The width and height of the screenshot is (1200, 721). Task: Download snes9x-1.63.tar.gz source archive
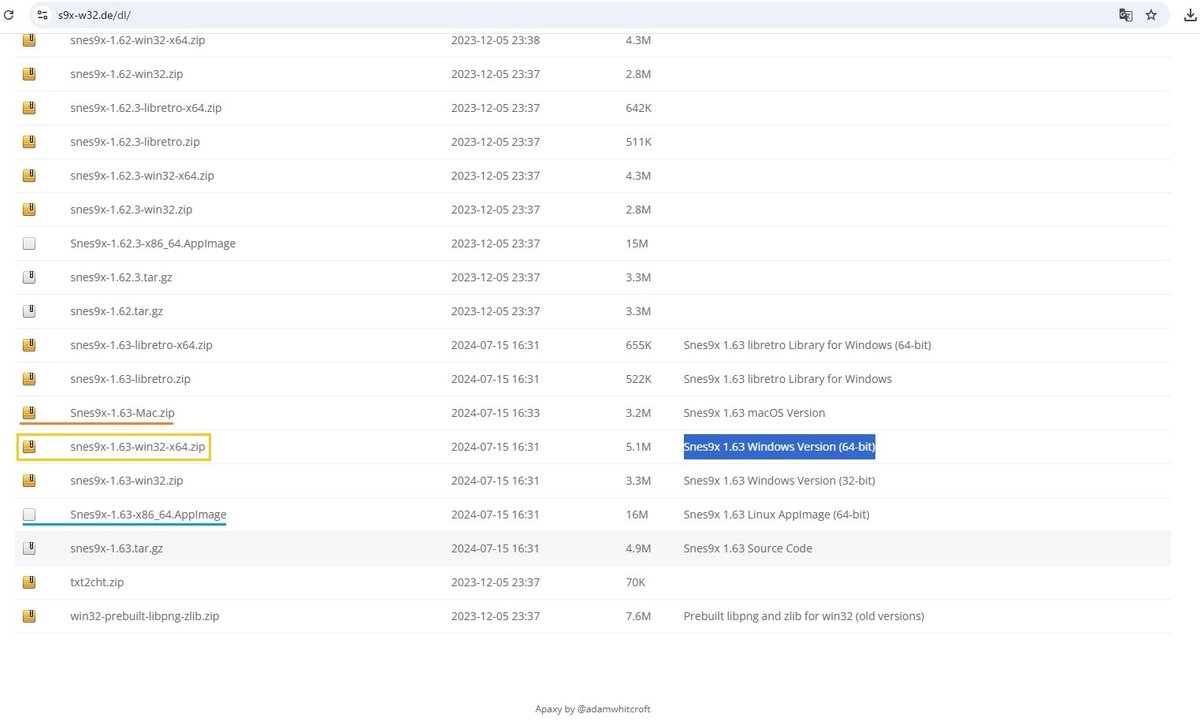[x=117, y=548]
